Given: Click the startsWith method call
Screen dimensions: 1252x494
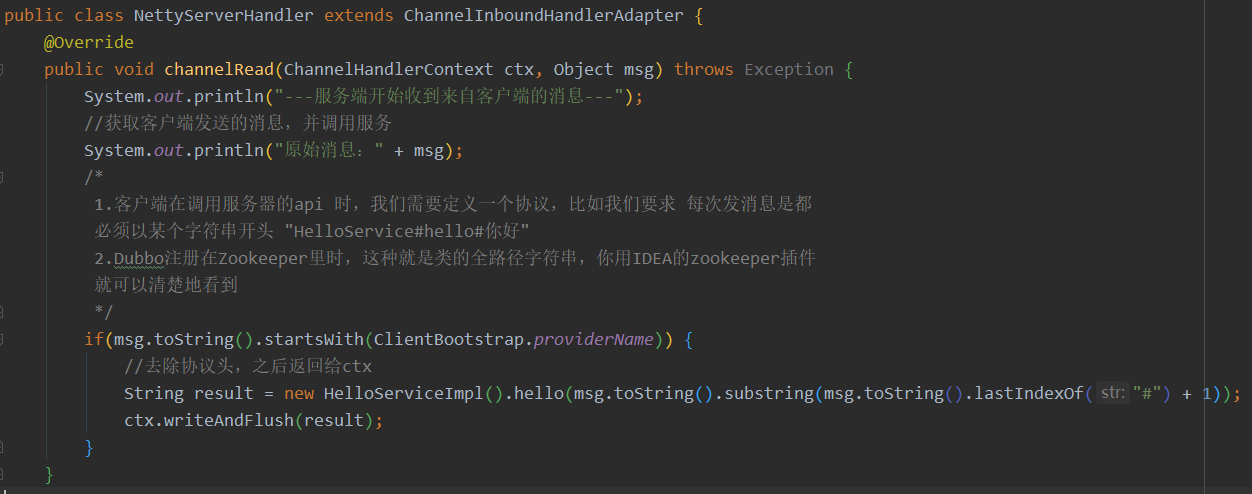Looking at the screenshot, I should click(x=319, y=339).
